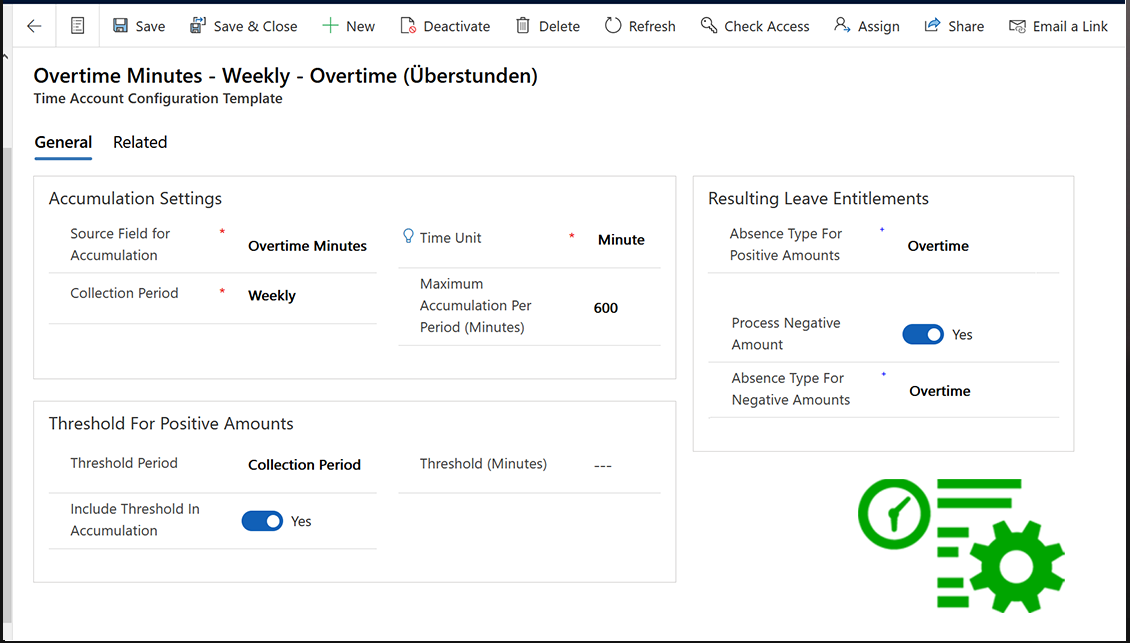
Task: Toggle Process Negative Amount switch
Action: tap(922, 335)
